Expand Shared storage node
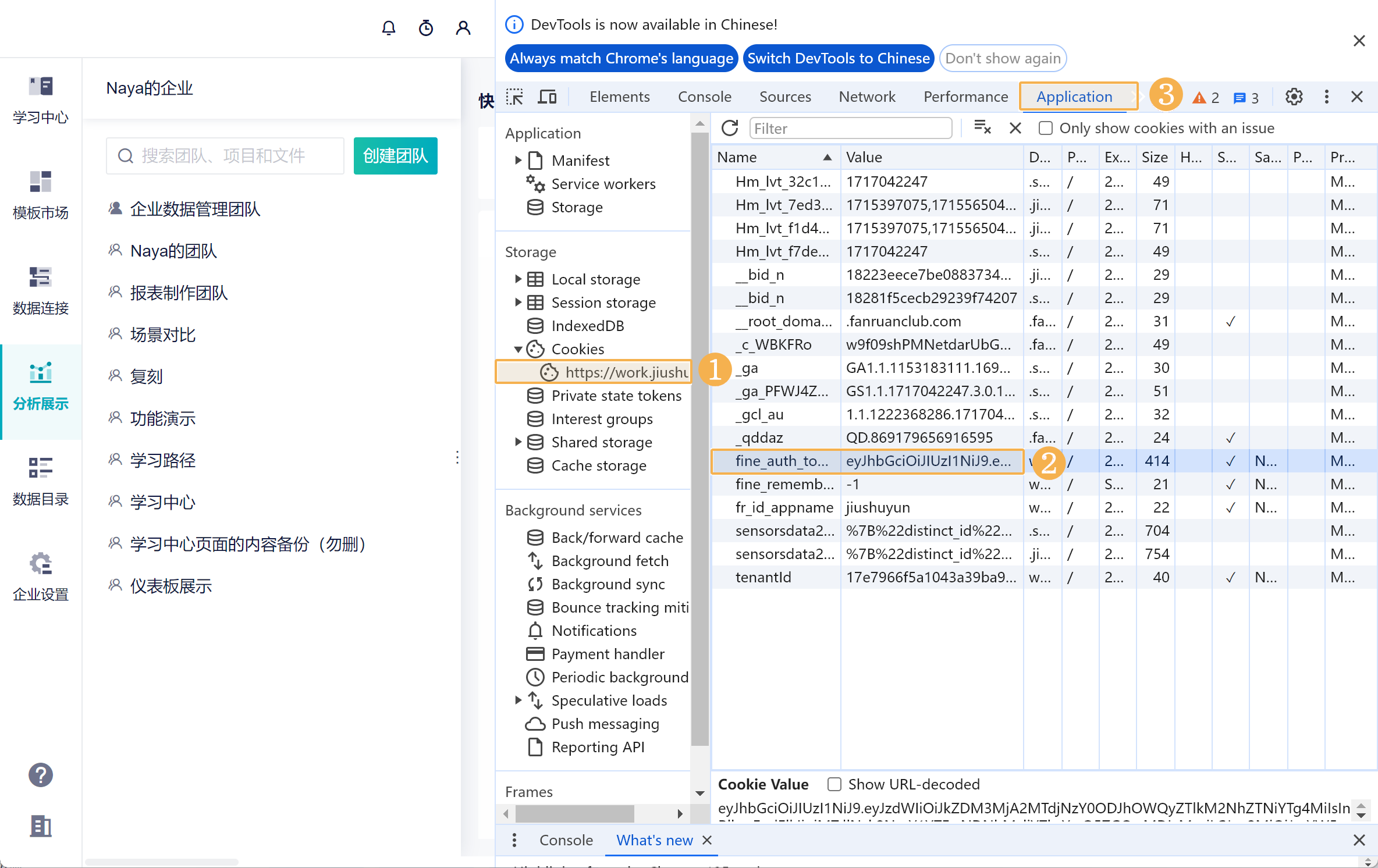The image size is (1378, 868). click(x=518, y=442)
